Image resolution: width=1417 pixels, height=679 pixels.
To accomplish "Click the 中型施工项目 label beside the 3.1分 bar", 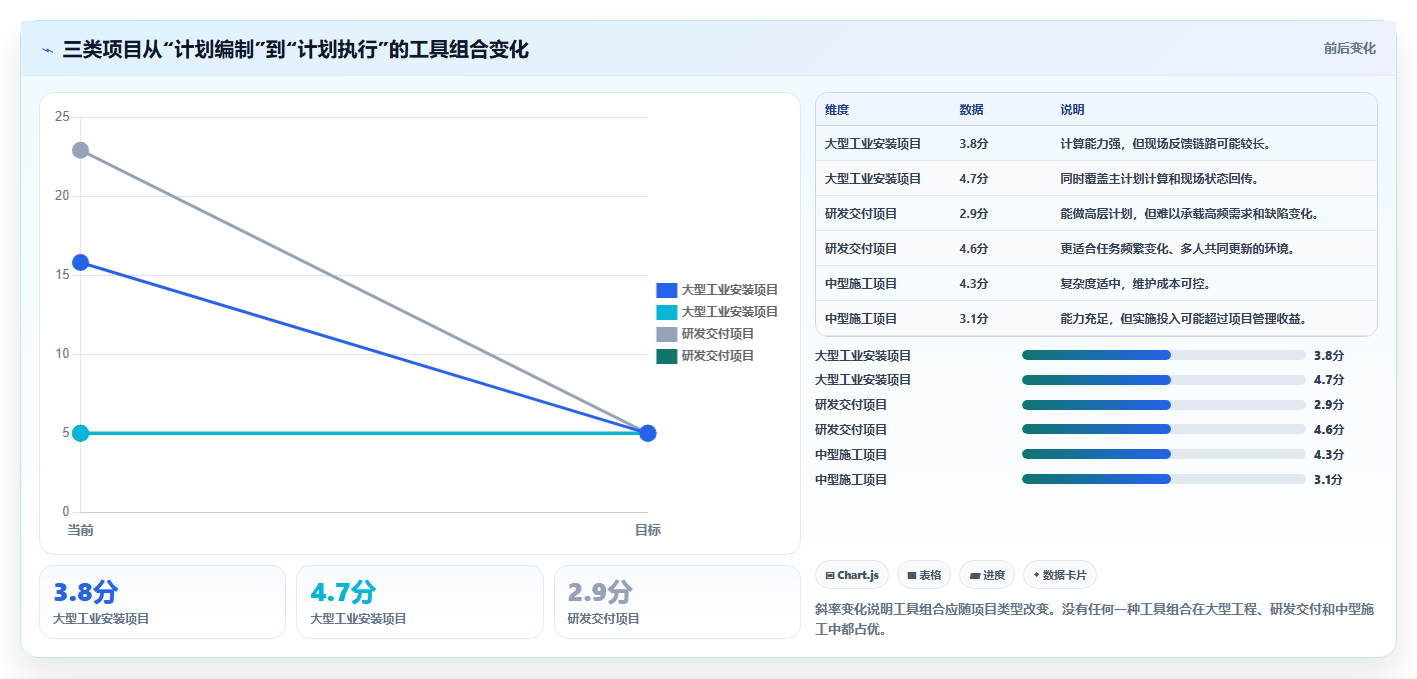I will point(851,479).
